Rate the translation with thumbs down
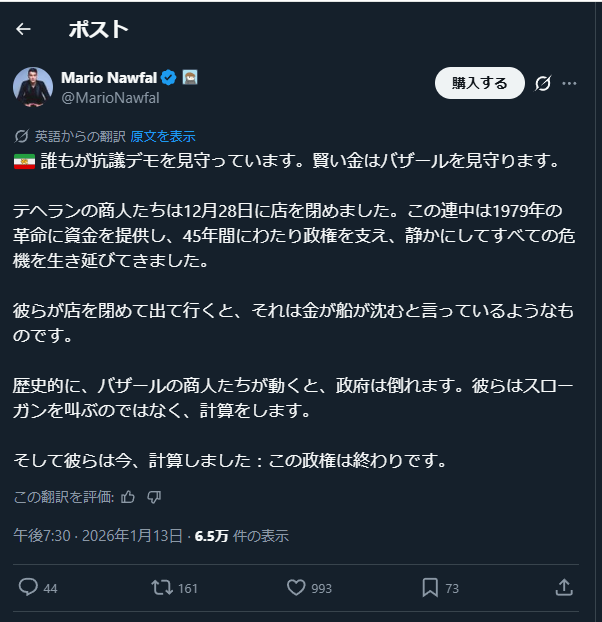 (x=154, y=497)
